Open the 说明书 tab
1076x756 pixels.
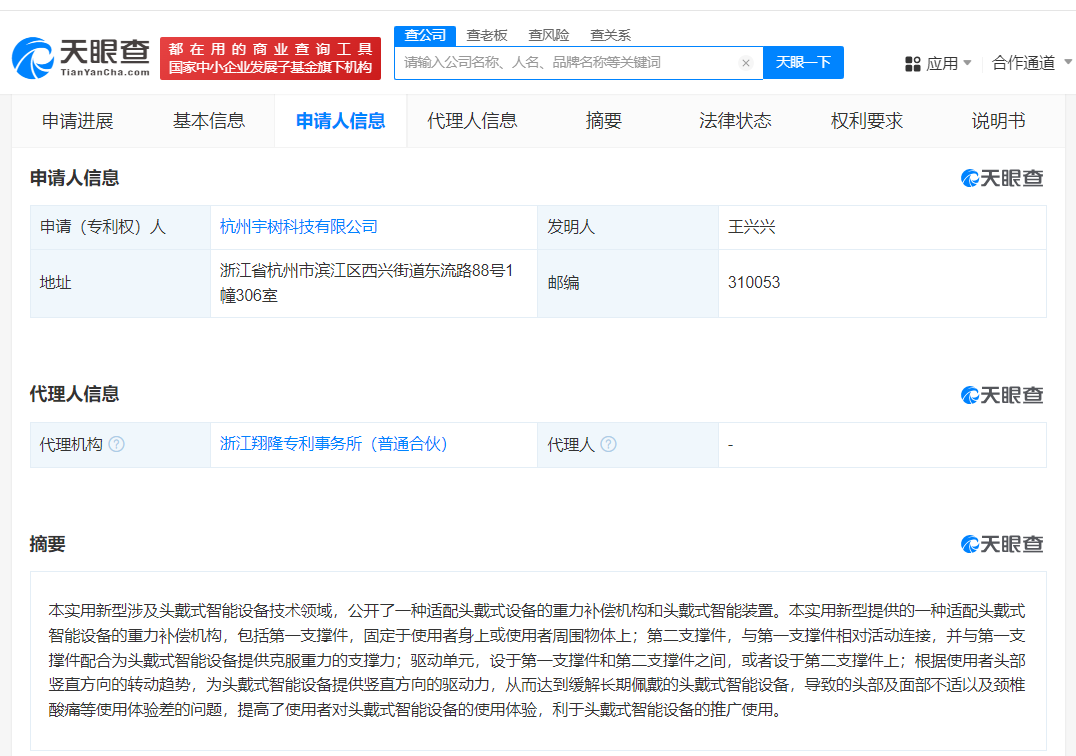coord(998,121)
